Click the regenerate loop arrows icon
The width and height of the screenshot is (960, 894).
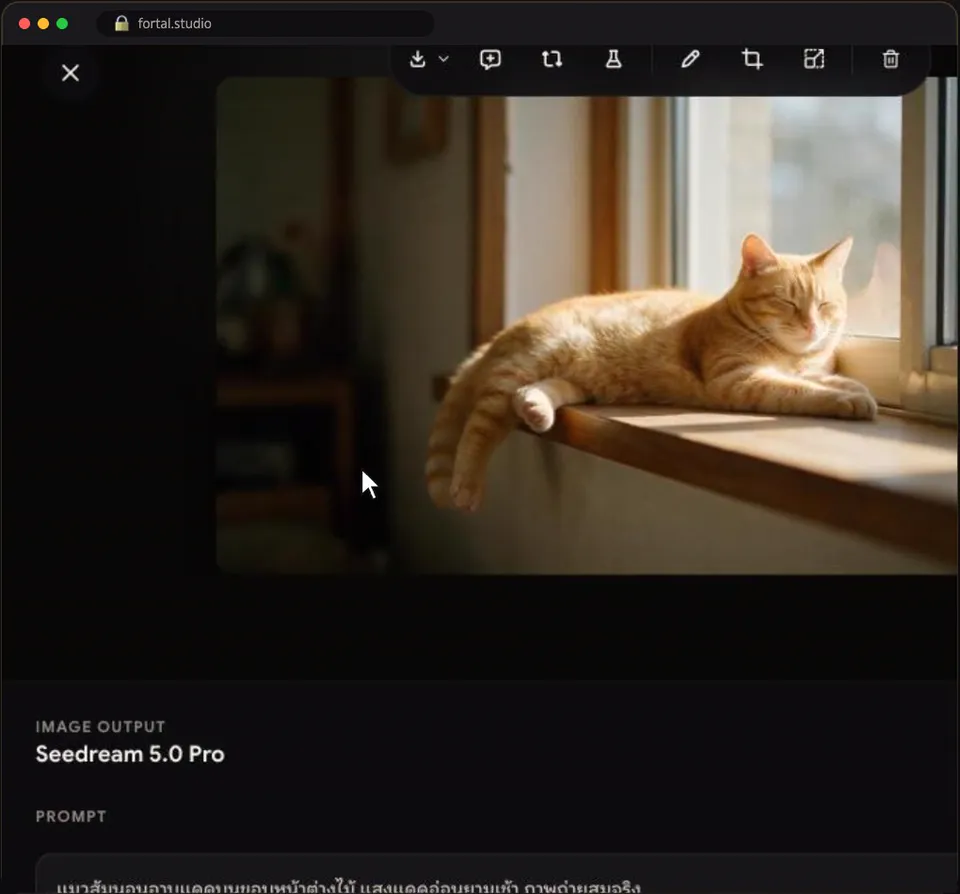552,59
